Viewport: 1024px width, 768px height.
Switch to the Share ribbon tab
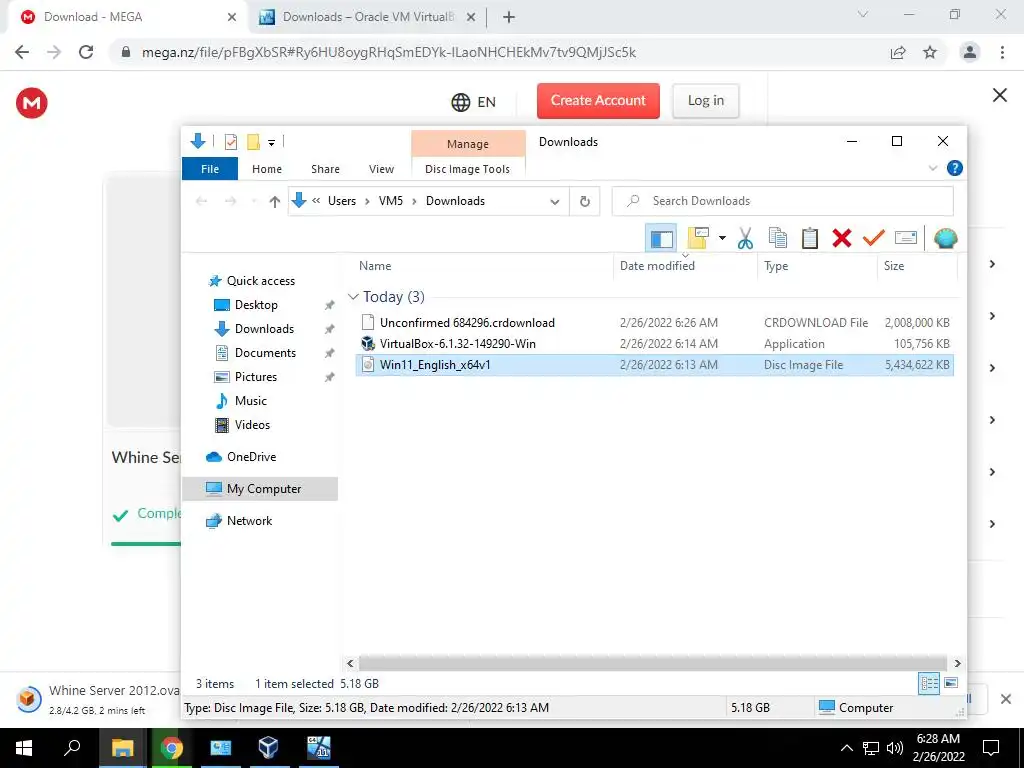point(325,169)
